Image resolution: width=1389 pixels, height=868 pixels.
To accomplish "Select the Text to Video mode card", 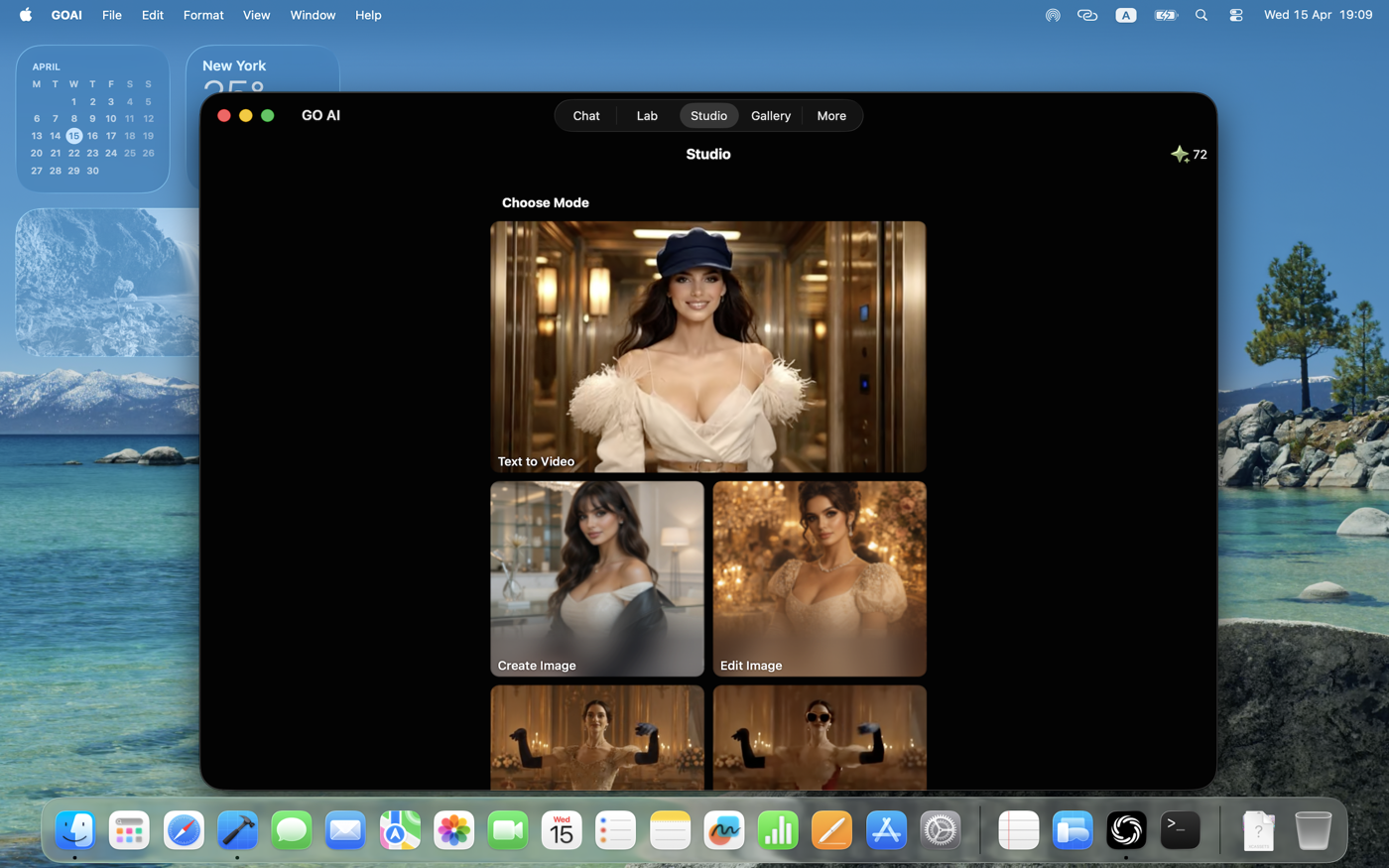I will coord(707,346).
